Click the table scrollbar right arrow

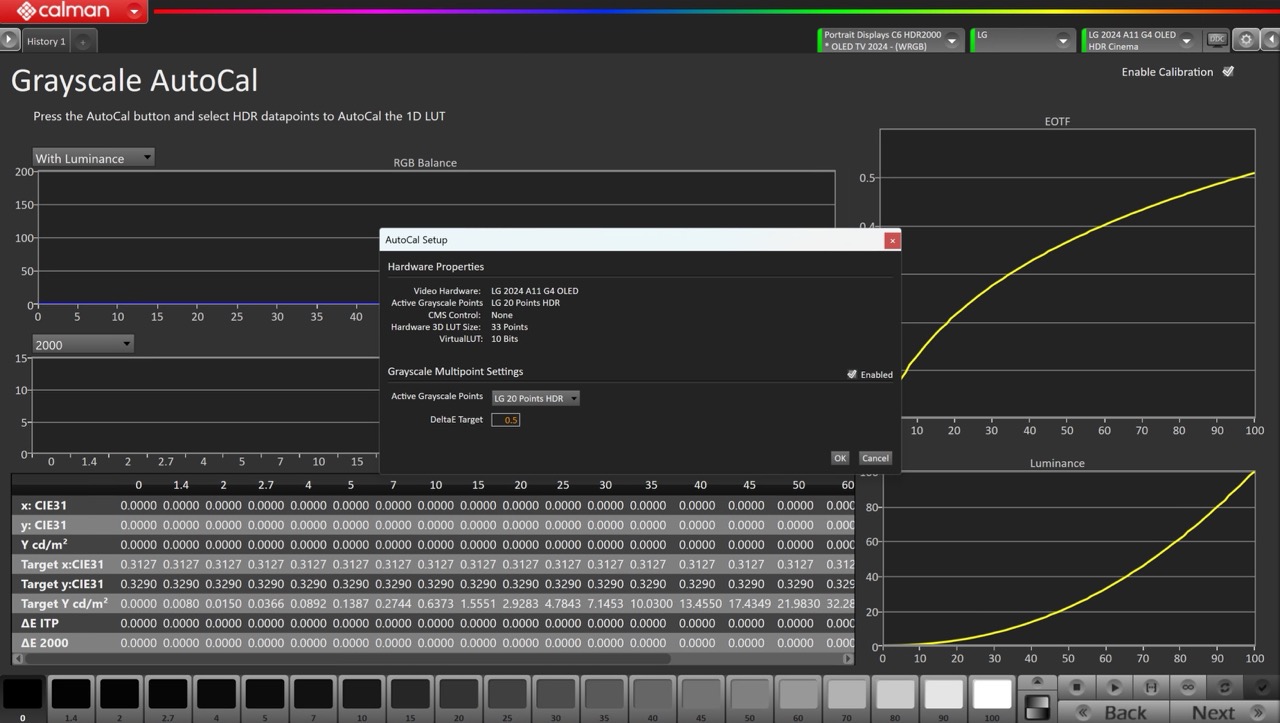(849, 659)
